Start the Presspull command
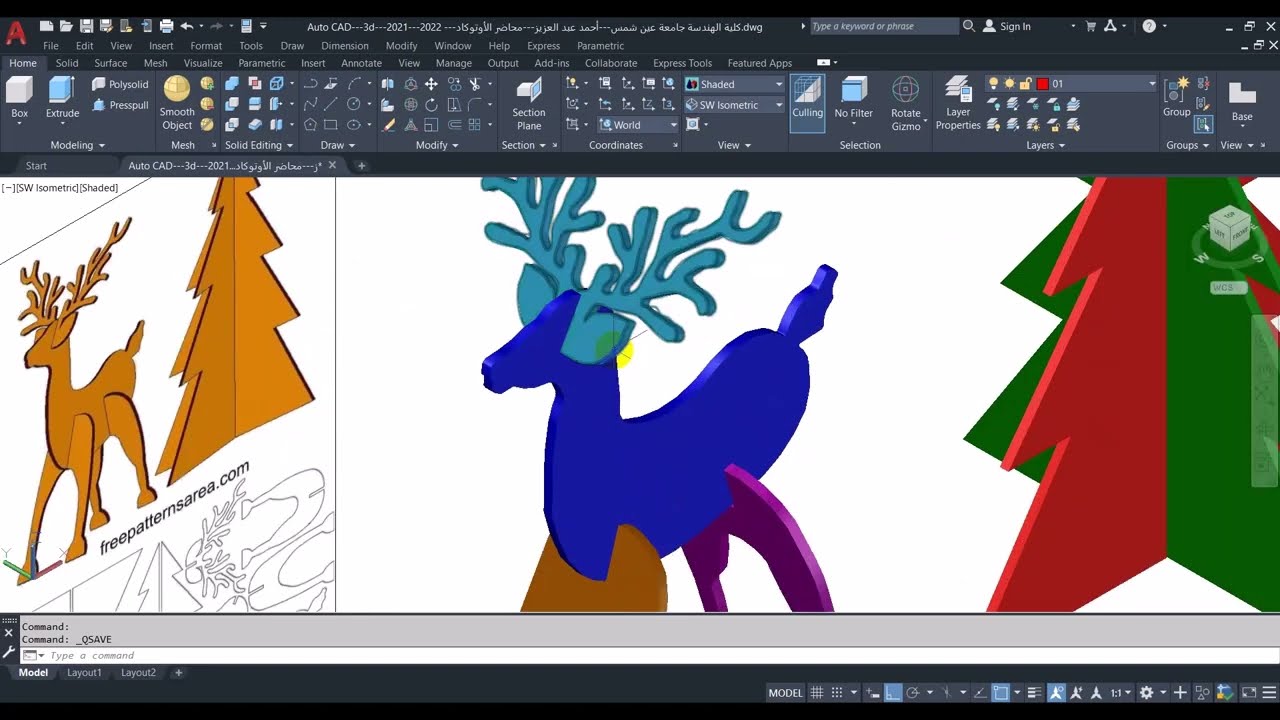The height and width of the screenshot is (720, 1280). [x=120, y=105]
